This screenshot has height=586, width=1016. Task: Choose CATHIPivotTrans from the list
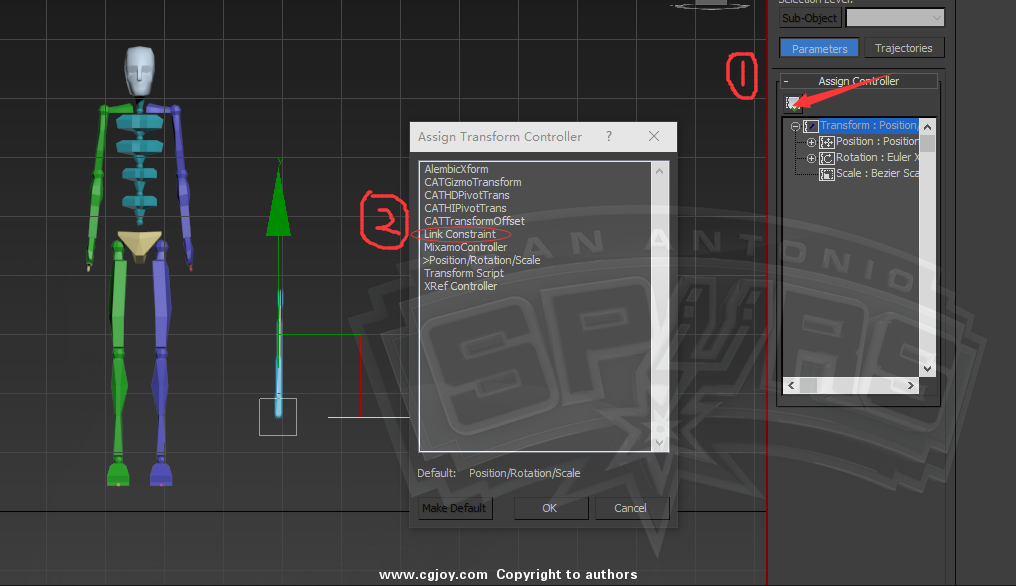pos(465,208)
